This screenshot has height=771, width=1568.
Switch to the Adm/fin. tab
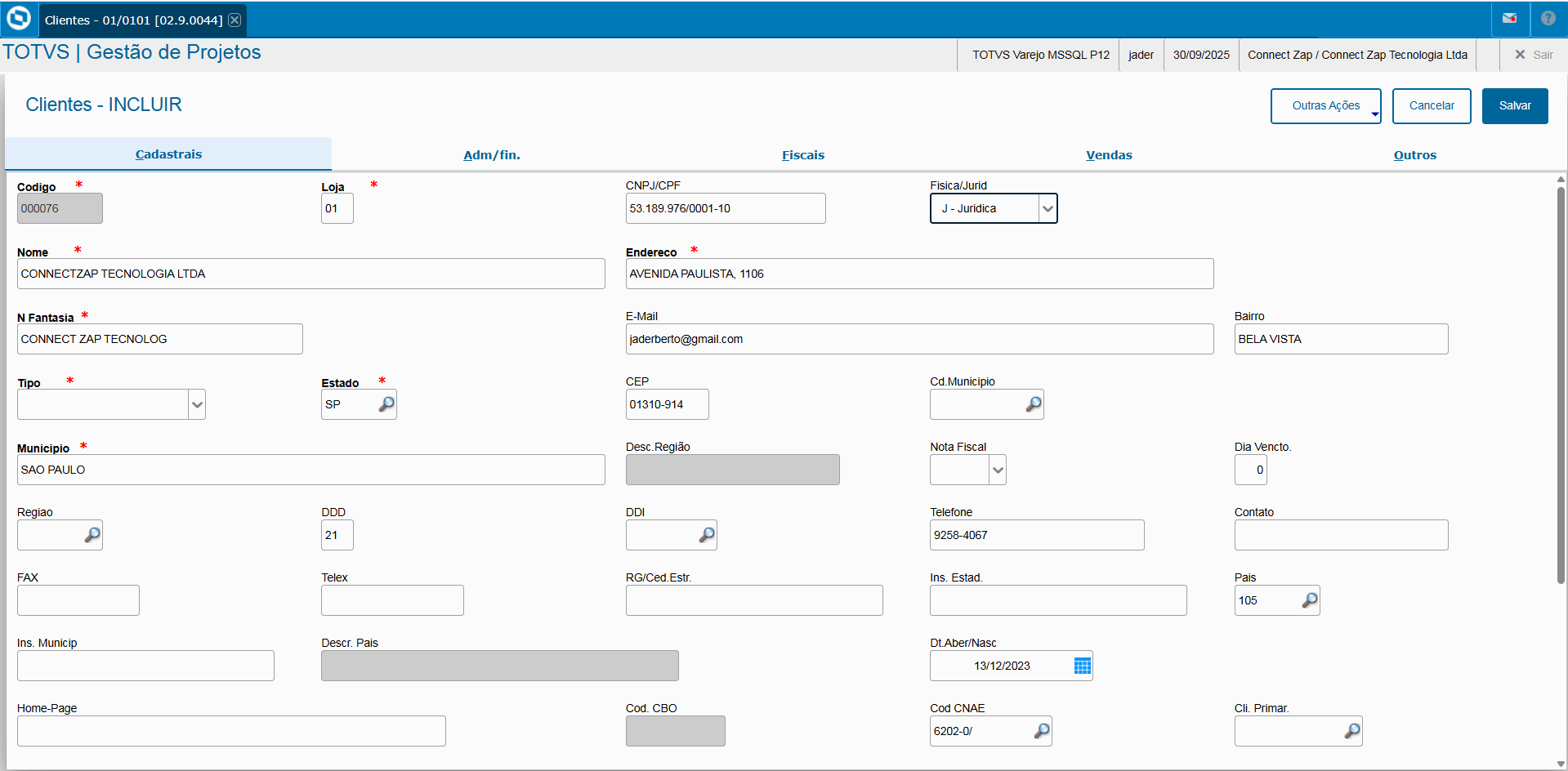click(491, 155)
